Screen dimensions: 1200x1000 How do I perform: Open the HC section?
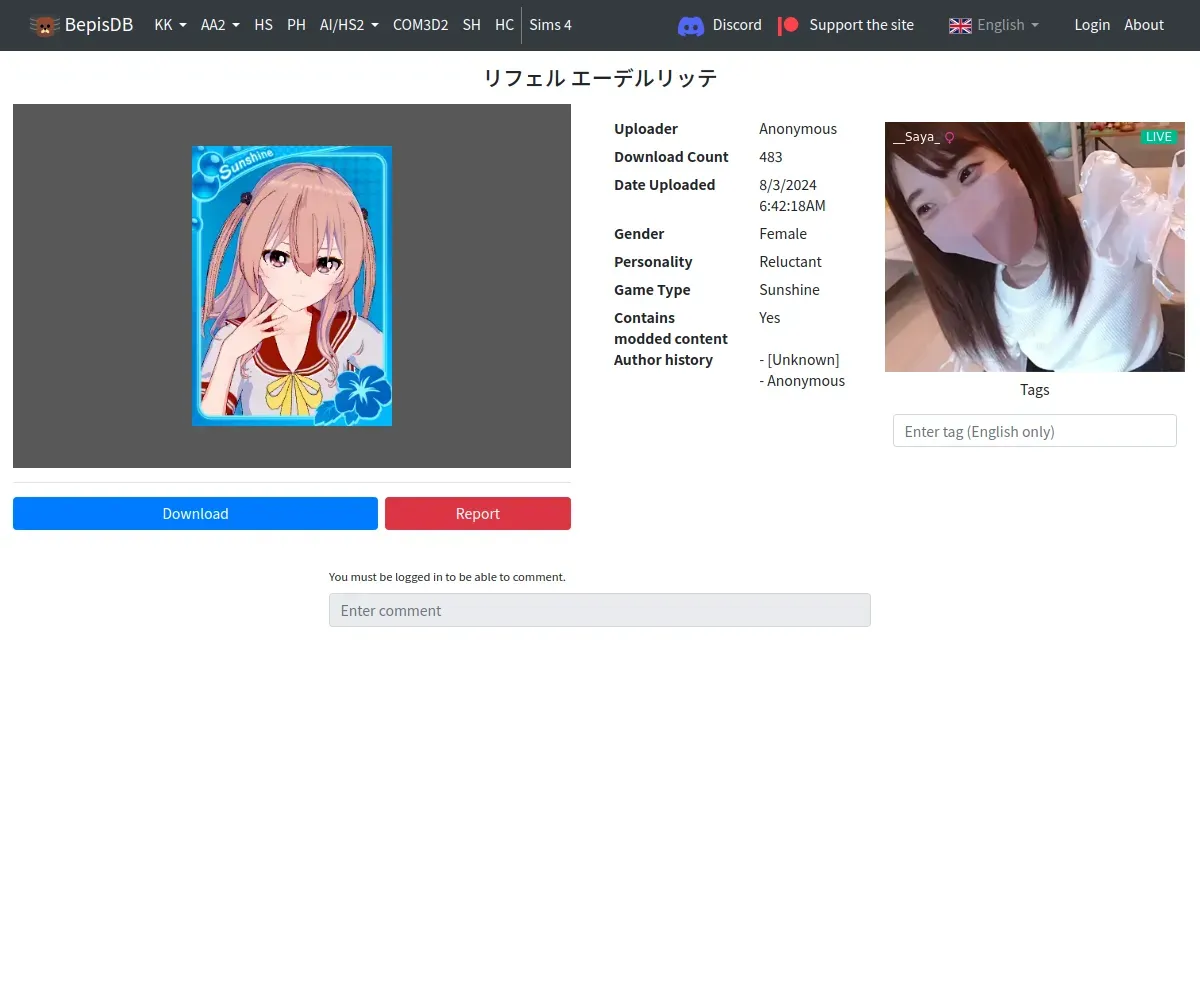[x=504, y=25]
